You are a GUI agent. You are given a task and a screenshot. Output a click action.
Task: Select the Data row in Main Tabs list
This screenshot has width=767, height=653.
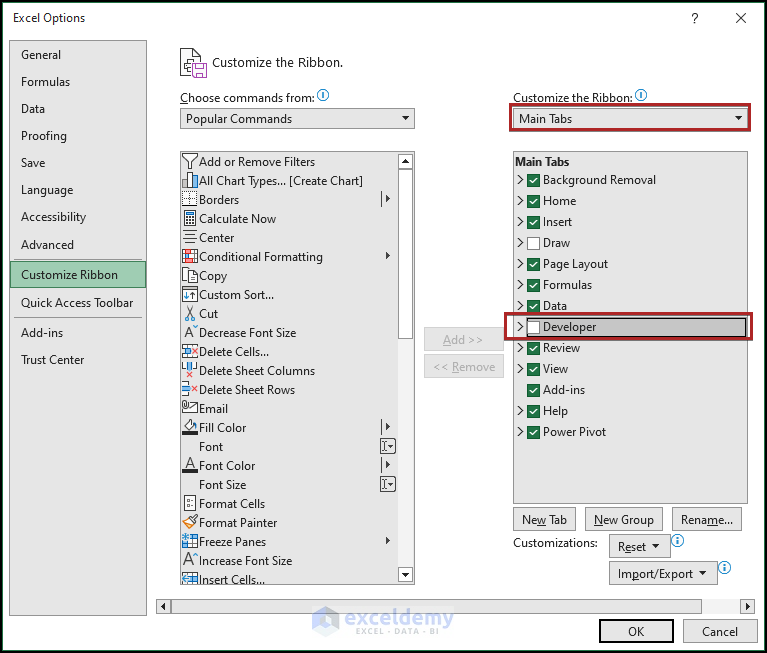click(x=631, y=306)
